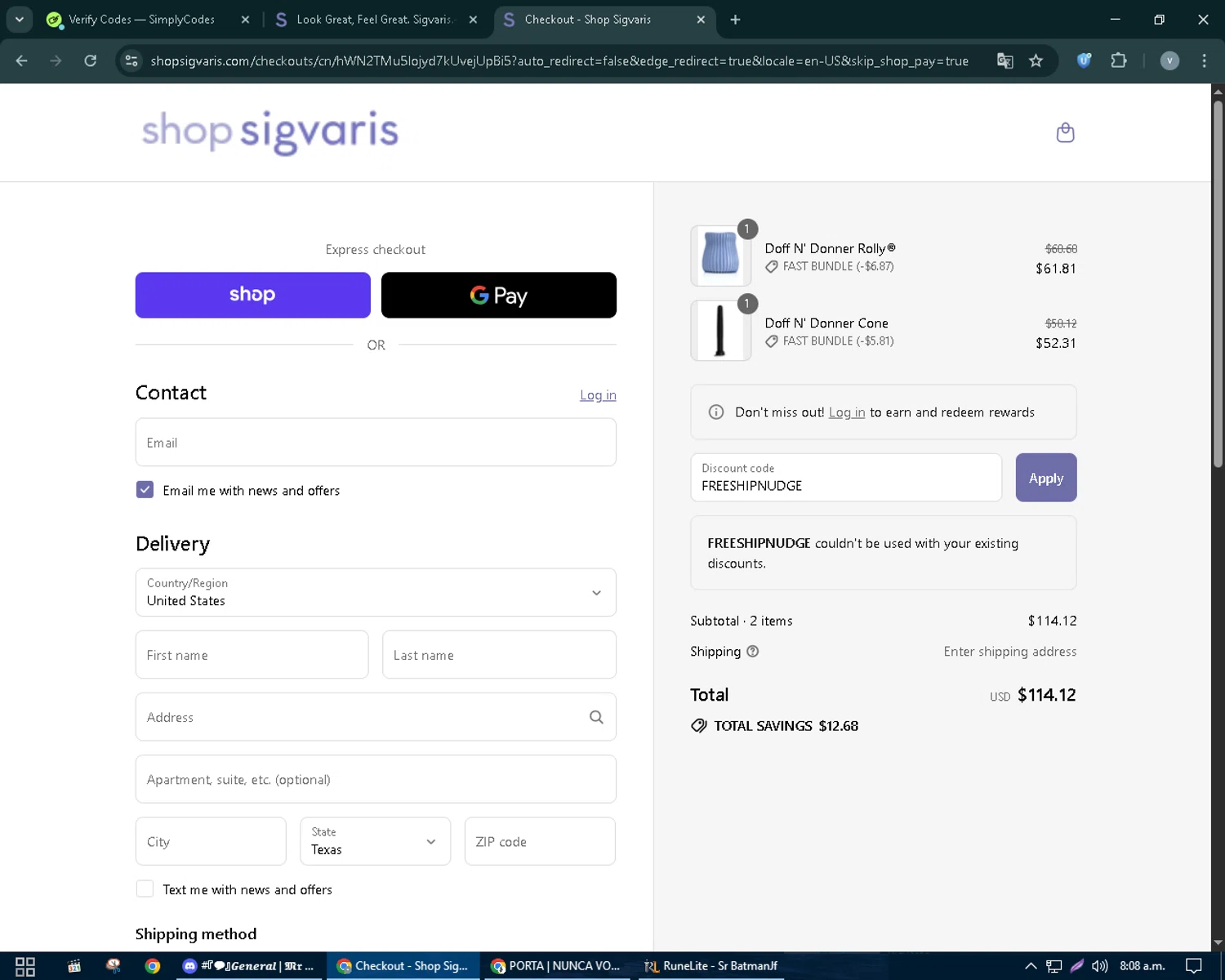This screenshot has height=980, width=1225.
Task: Pay with Google Pay
Action: [499, 295]
